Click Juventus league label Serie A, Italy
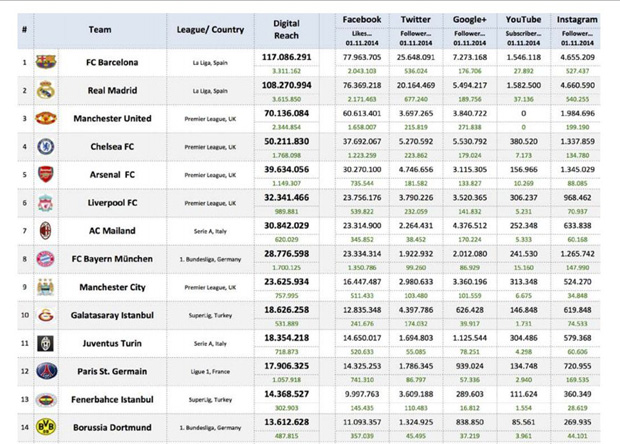The width and height of the screenshot is (620, 444). pyautogui.click(x=210, y=344)
